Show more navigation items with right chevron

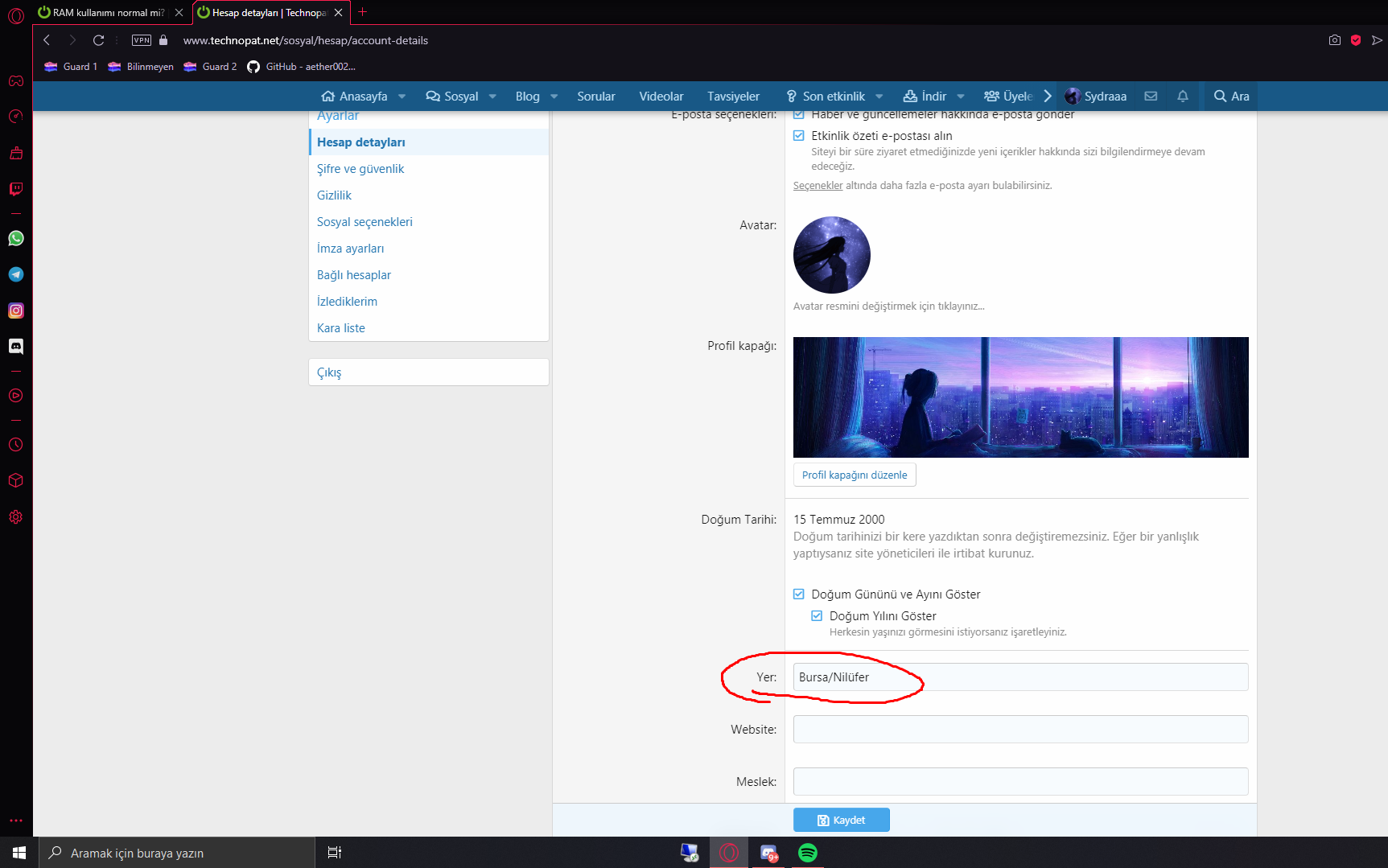1048,96
